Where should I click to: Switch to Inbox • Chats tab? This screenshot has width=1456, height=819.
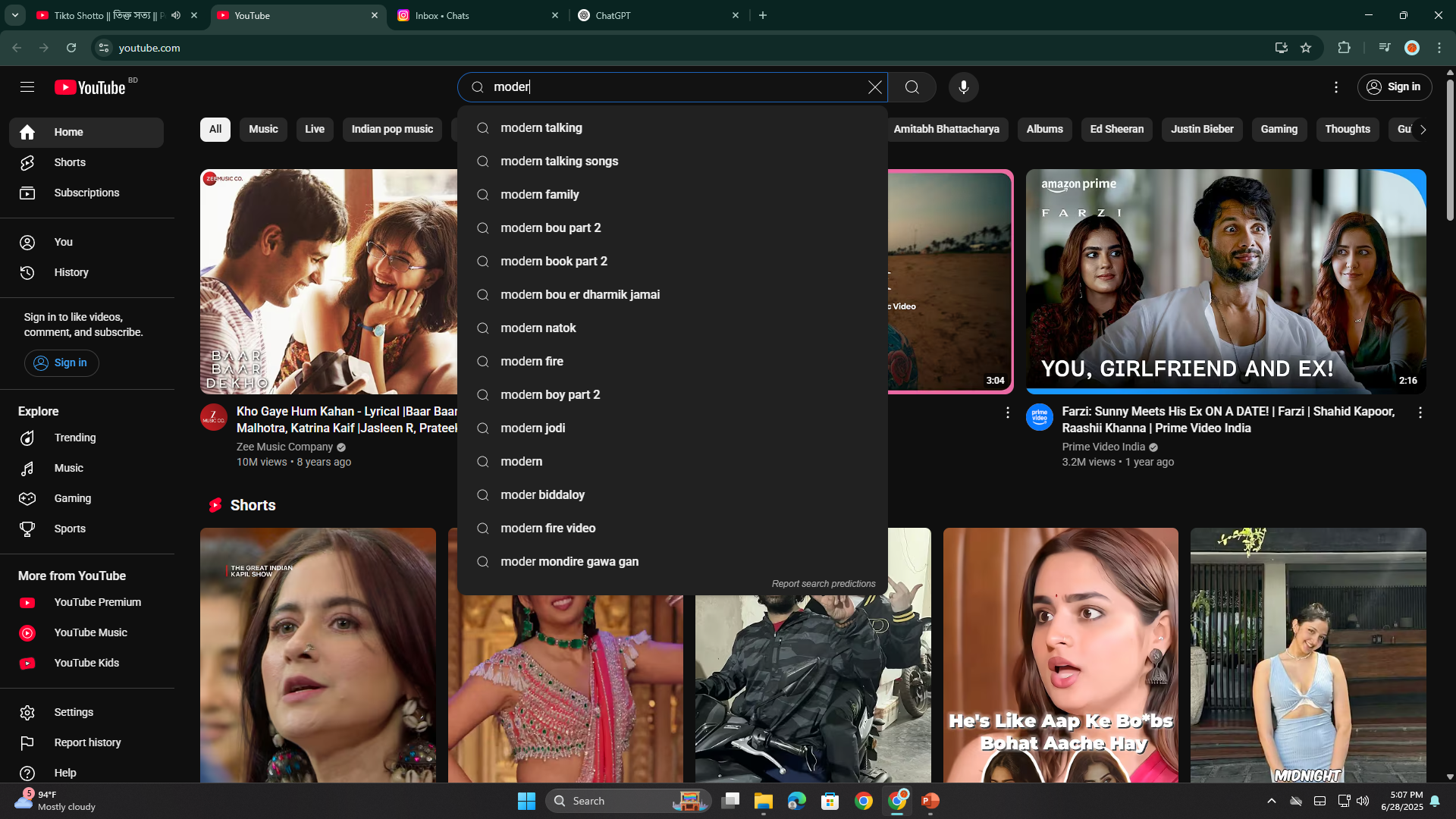tap(479, 15)
